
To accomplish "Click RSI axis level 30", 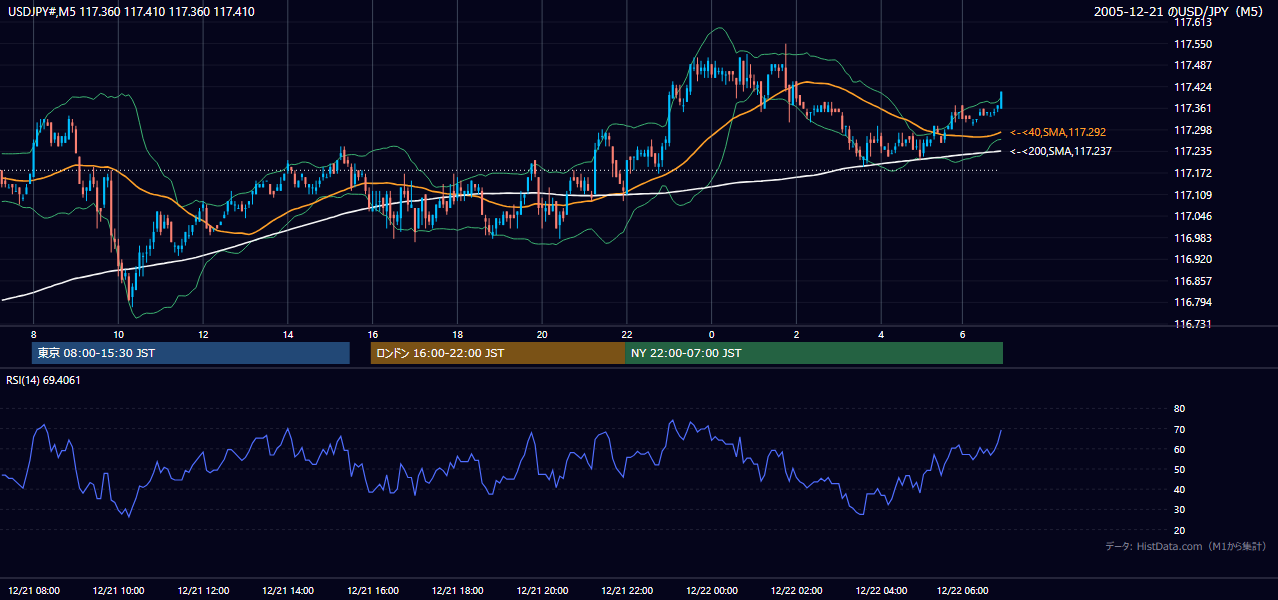I will pyautogui.click(x=1179, y=510).
